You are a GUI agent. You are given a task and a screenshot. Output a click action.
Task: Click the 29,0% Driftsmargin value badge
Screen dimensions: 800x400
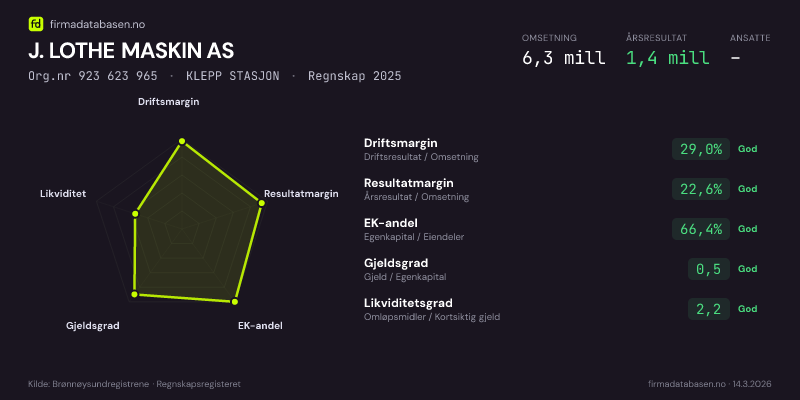click(x=700, y=149)
